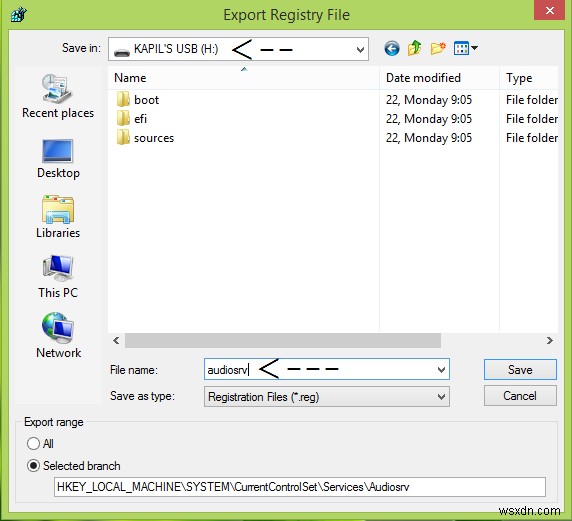
Task: Open Libraries in places bar
Action: coord(58,217)
